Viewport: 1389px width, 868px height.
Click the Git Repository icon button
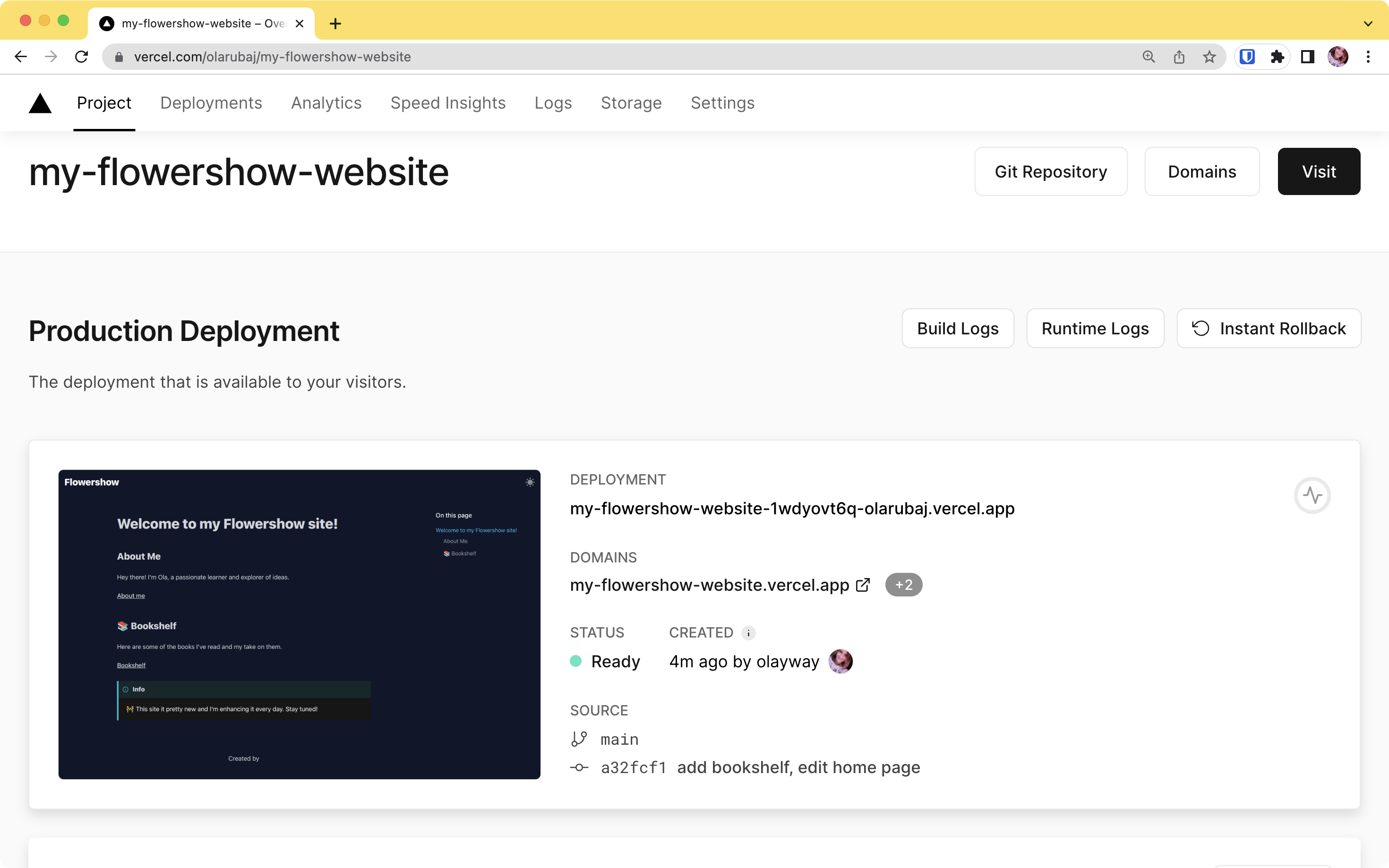tap(1051, 171)
